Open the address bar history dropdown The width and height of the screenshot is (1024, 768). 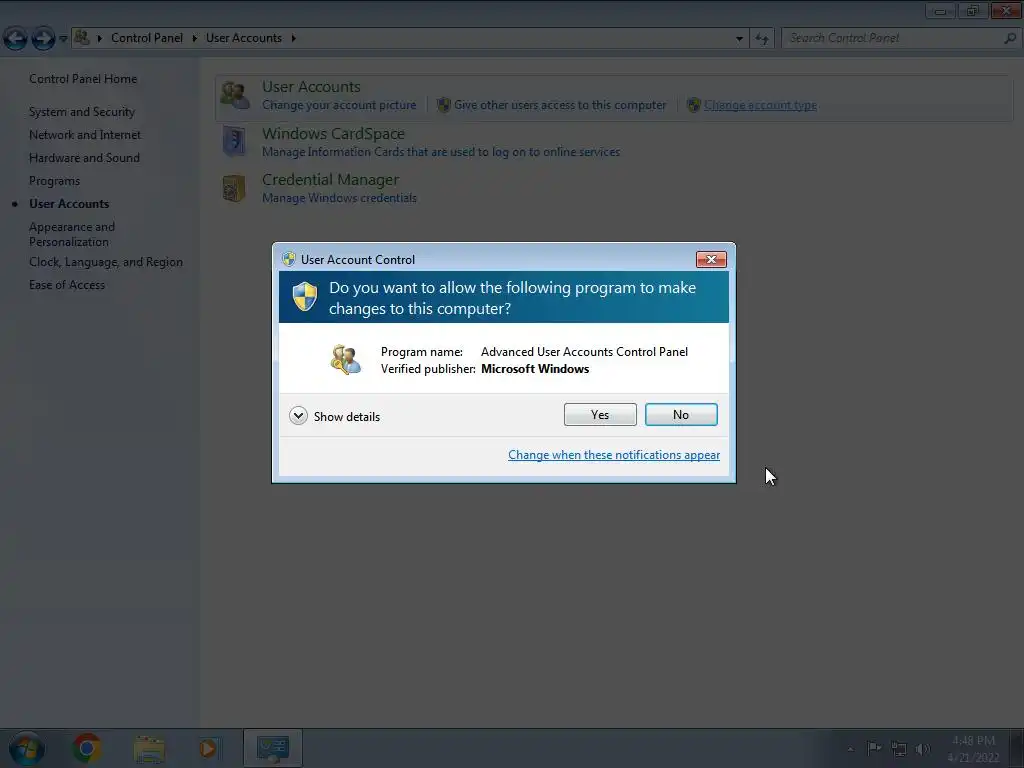click(x=739, y=39)
